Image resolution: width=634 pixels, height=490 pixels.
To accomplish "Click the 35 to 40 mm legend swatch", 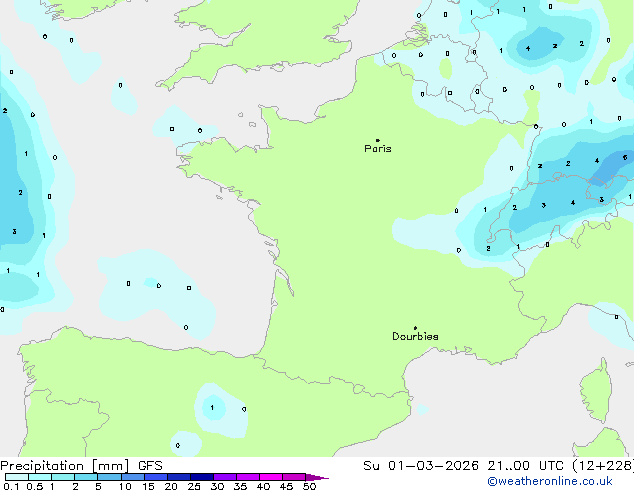I will (x=247, y=477).
